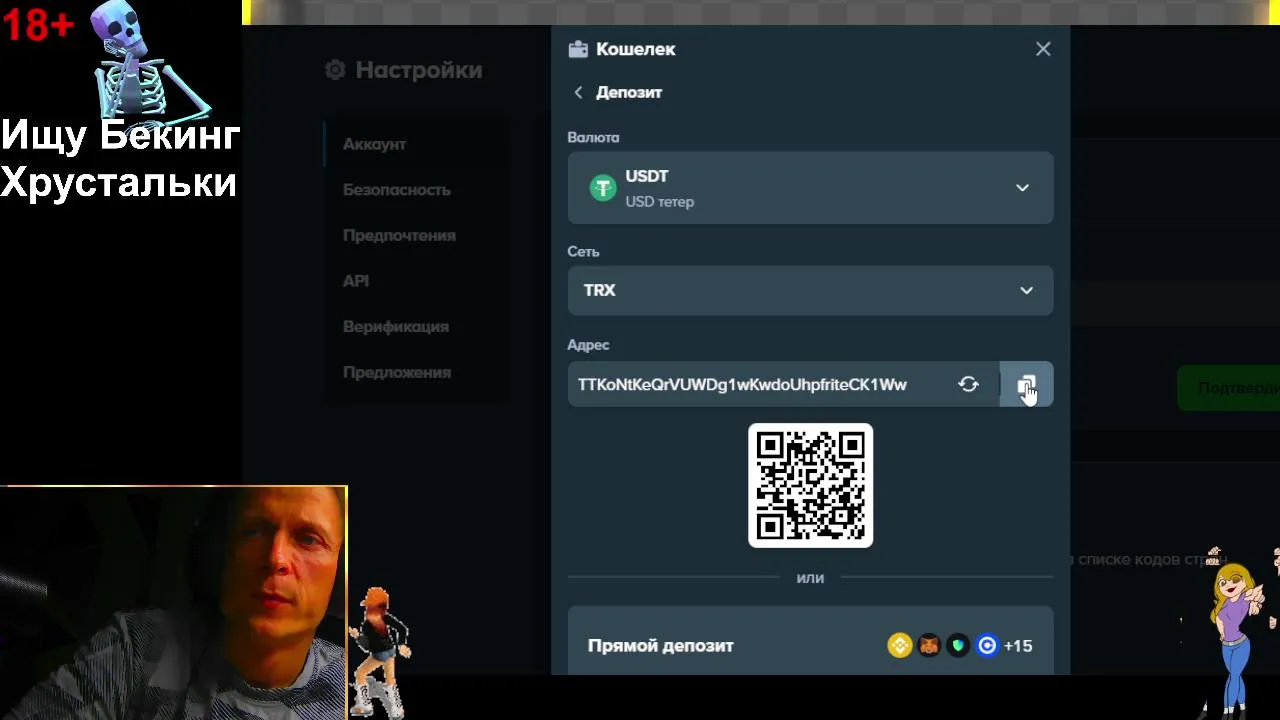Click the Кошелек wallet briefcase icon
The height and width of the screenshot is (720, 1280).
pos(578,49)
